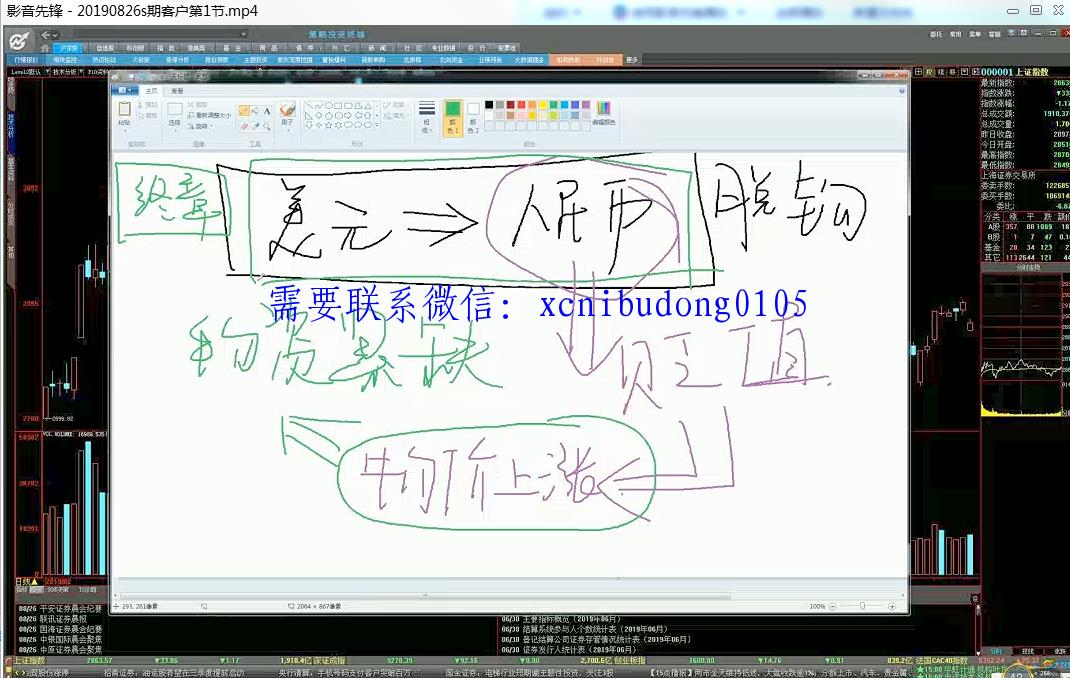Image resolution: width=1070 pixels, height=678 pixels.
Task: Open the Rotate 旋转 dropdown
Action: (201, 126)
